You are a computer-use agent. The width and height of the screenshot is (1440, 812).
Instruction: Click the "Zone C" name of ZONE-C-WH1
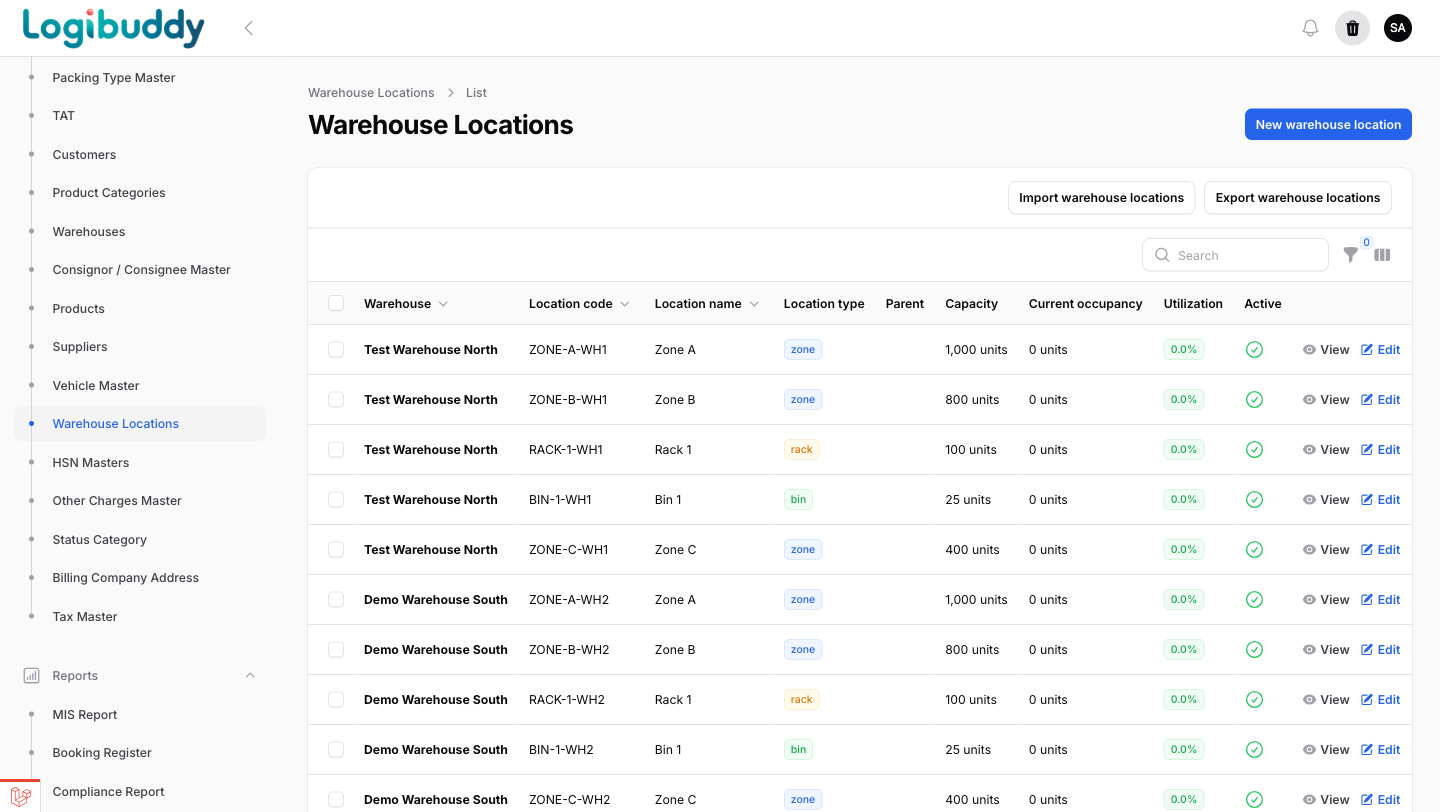676,550
